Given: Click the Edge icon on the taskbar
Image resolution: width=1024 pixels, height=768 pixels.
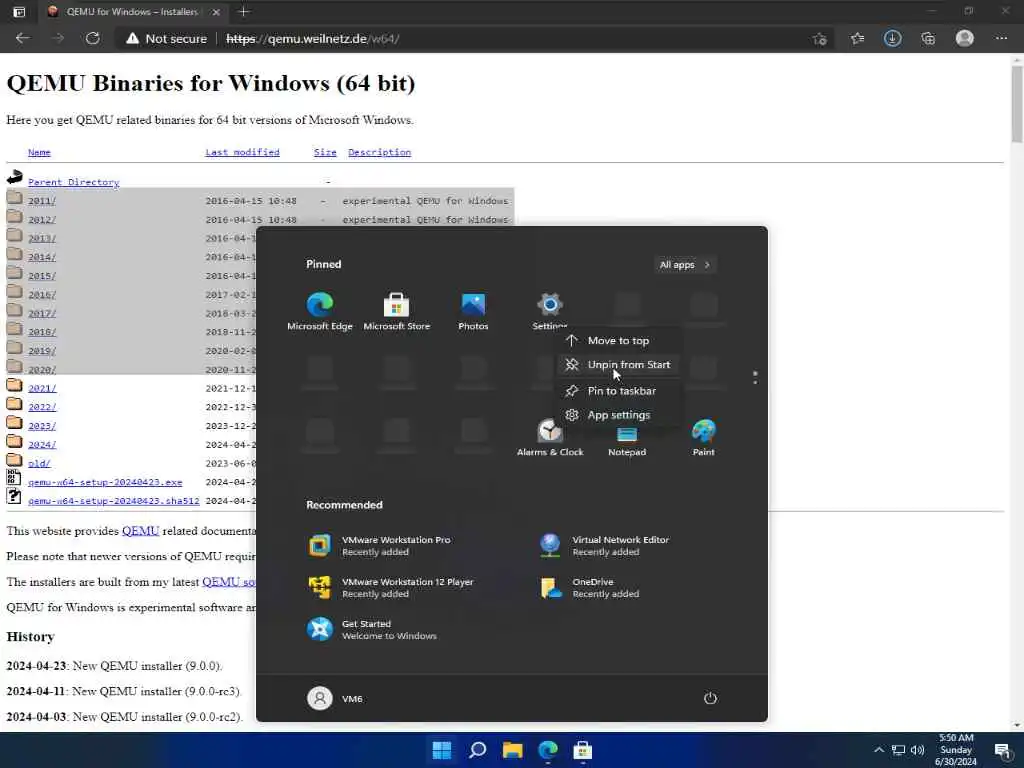Looking at the screenshot, I should click(x=548, y=750).
